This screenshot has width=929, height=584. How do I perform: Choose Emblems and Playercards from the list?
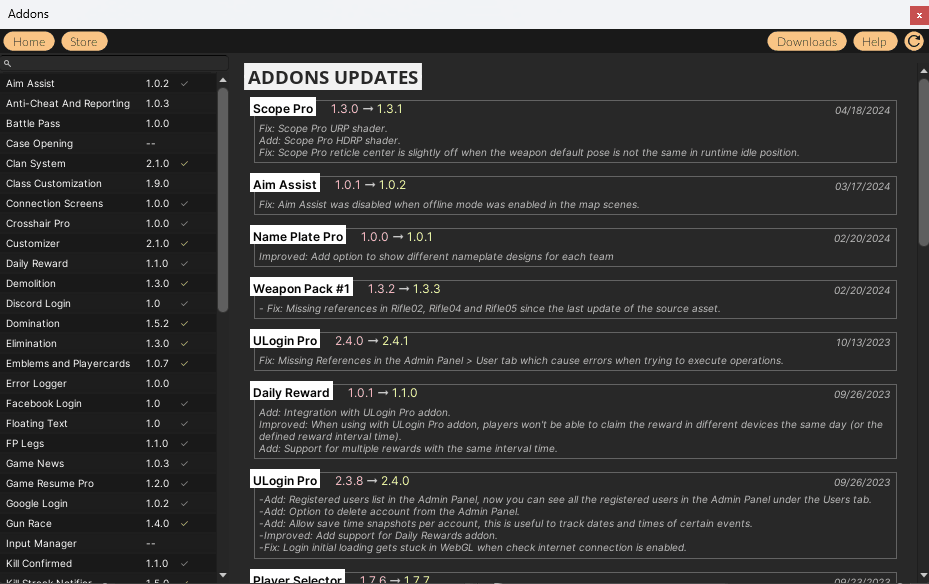point(68,364)
